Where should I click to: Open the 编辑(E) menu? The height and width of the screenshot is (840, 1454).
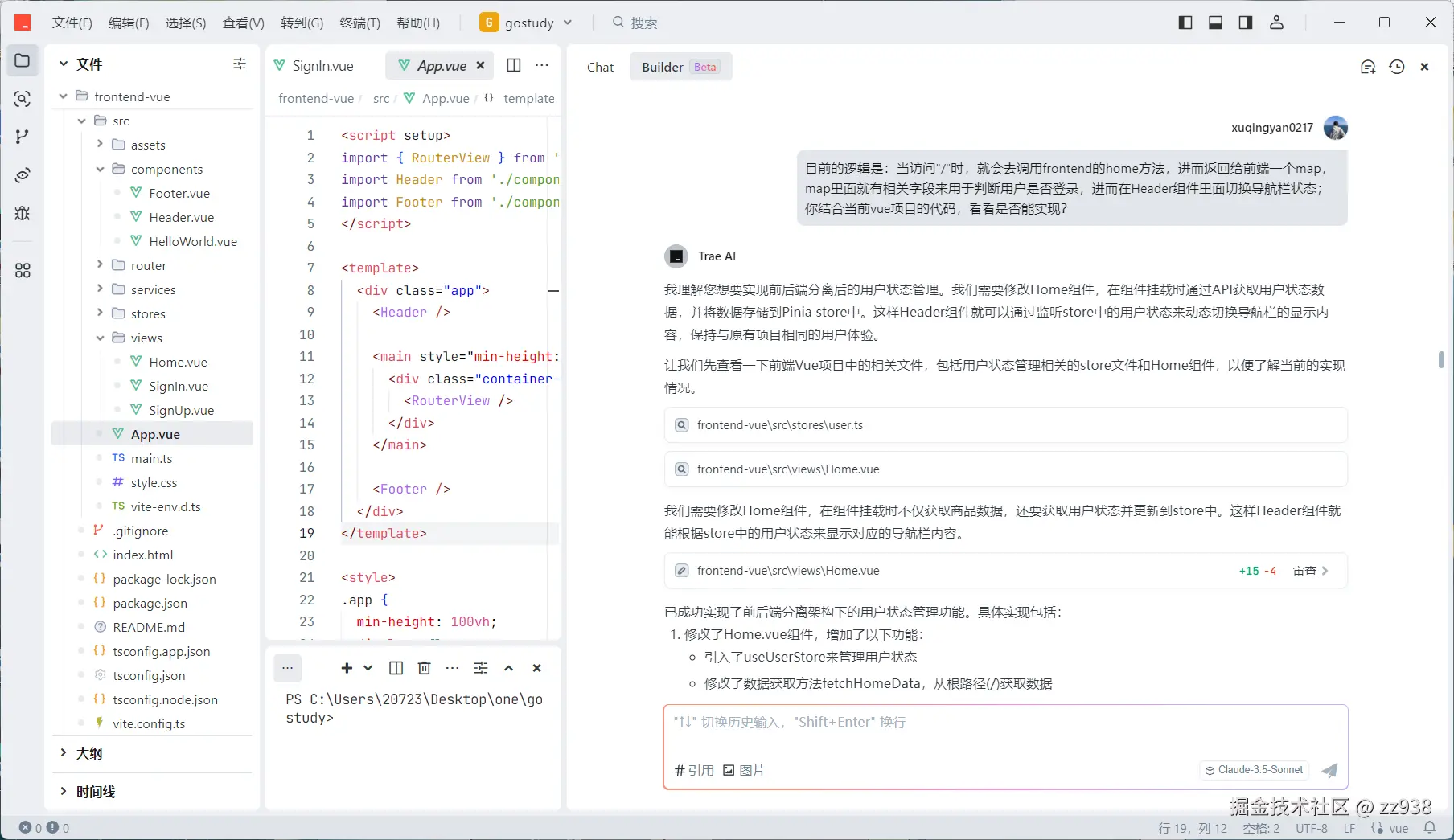click(x=129, y=23)
